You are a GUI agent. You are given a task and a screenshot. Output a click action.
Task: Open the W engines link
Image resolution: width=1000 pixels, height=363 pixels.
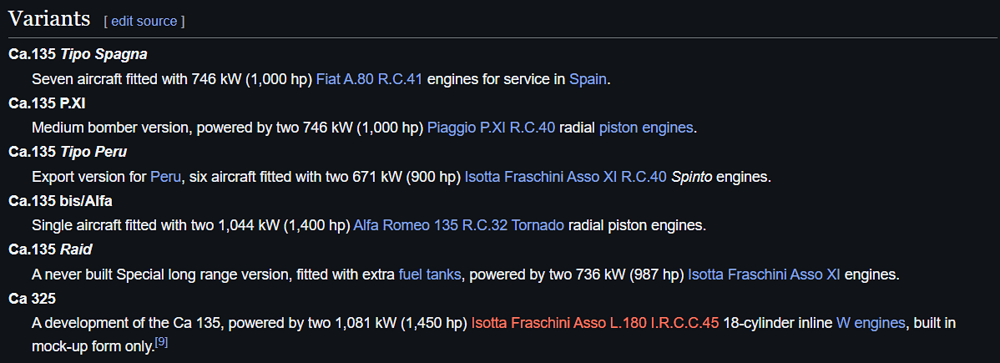(x=871, y=323)
